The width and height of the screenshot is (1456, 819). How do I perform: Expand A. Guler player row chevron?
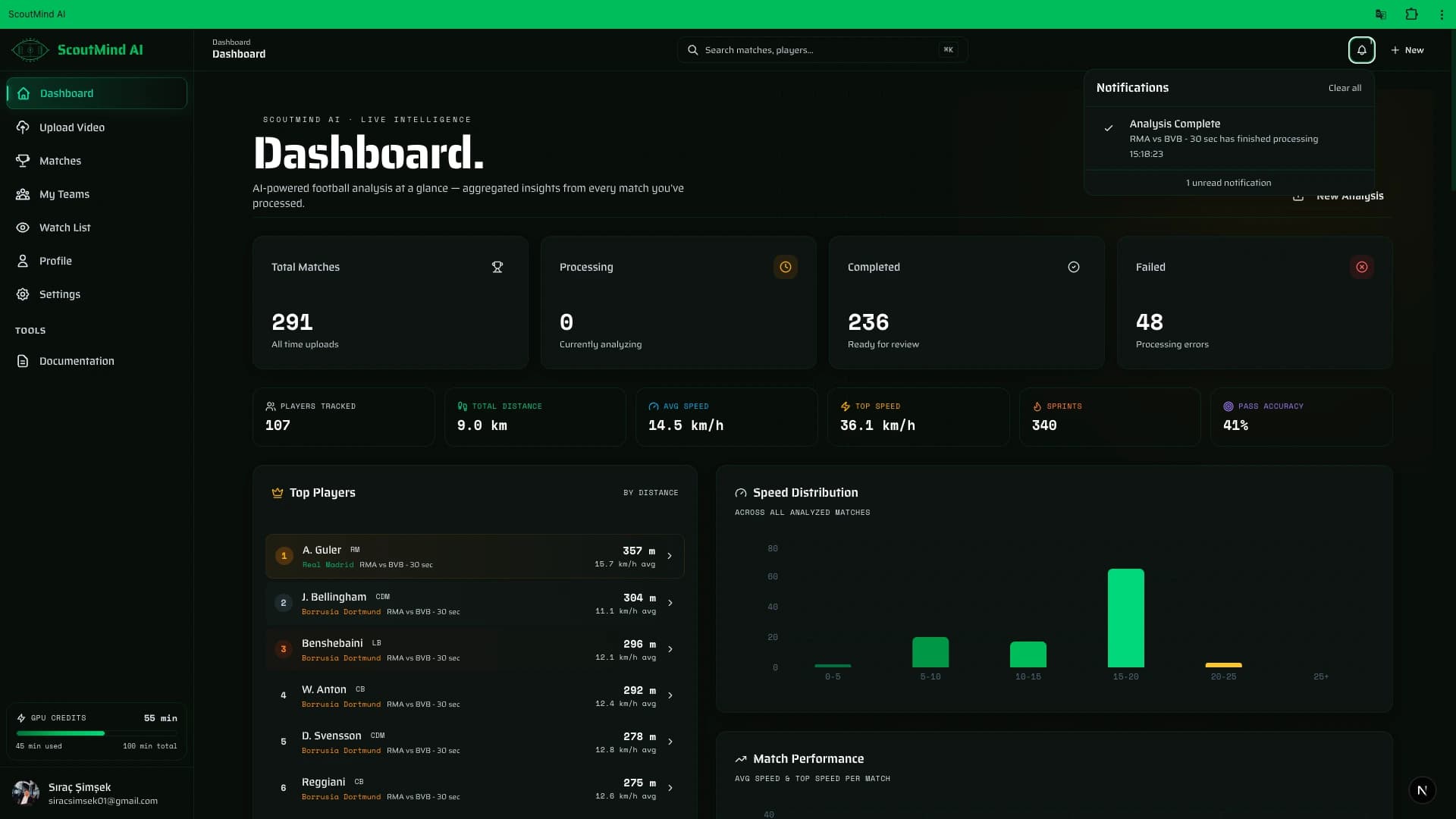(670, 556)
